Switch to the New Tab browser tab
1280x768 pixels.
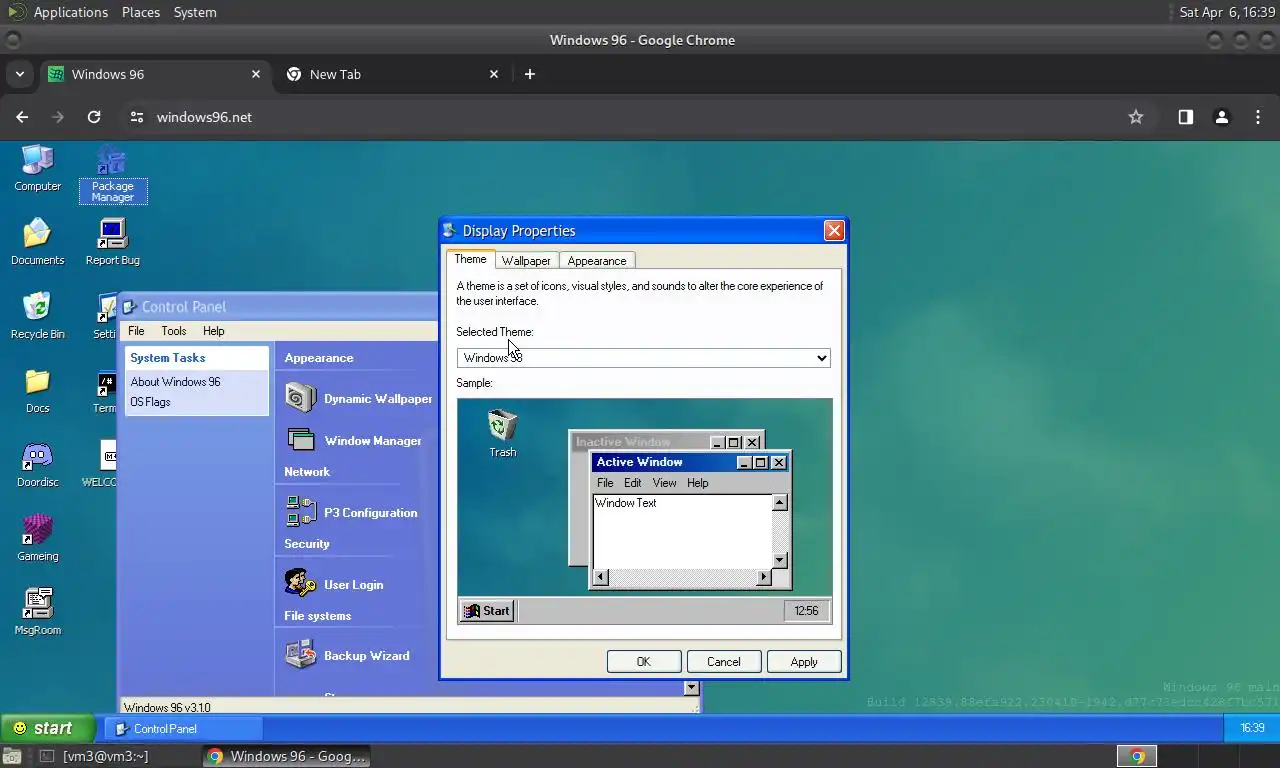click(x=392, y=74)
